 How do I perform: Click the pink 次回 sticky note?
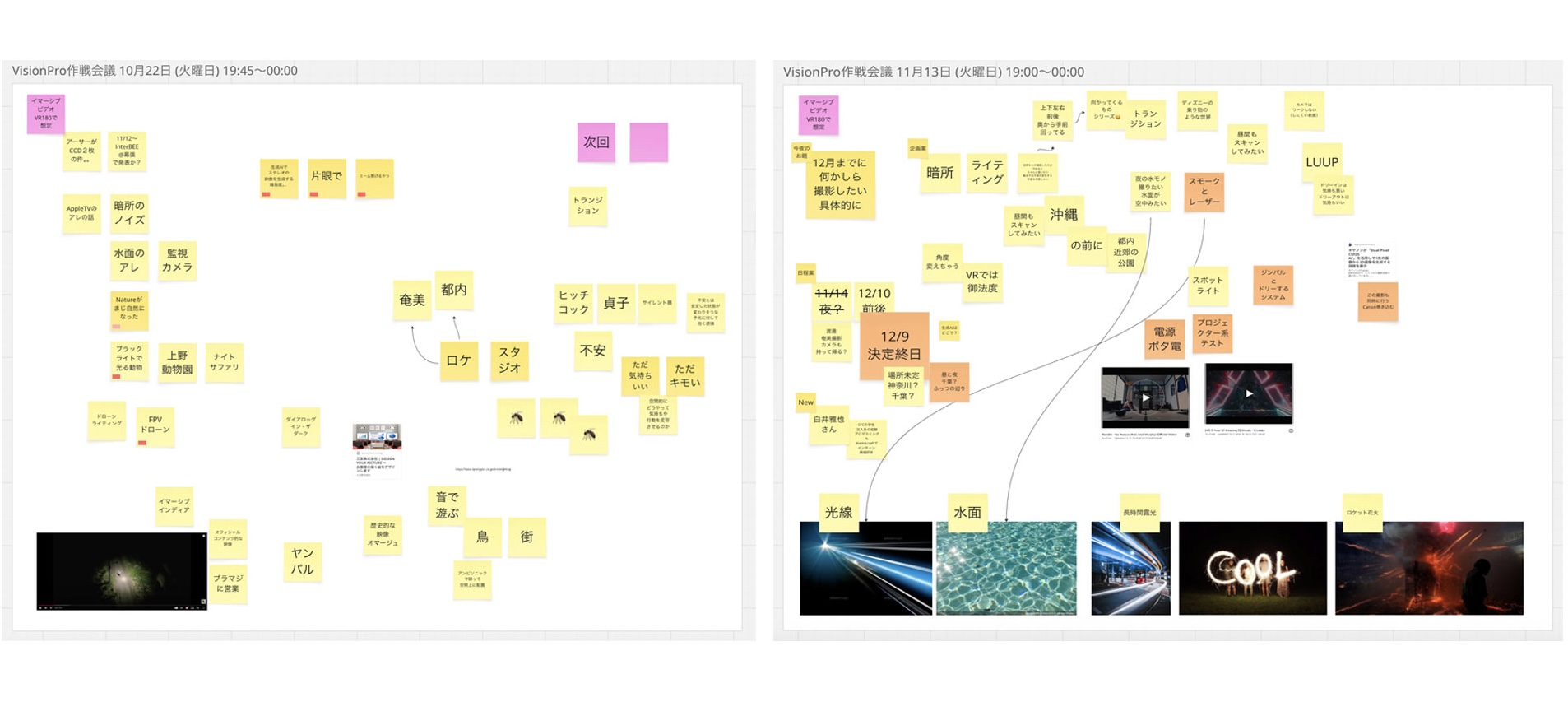(596, 142)
